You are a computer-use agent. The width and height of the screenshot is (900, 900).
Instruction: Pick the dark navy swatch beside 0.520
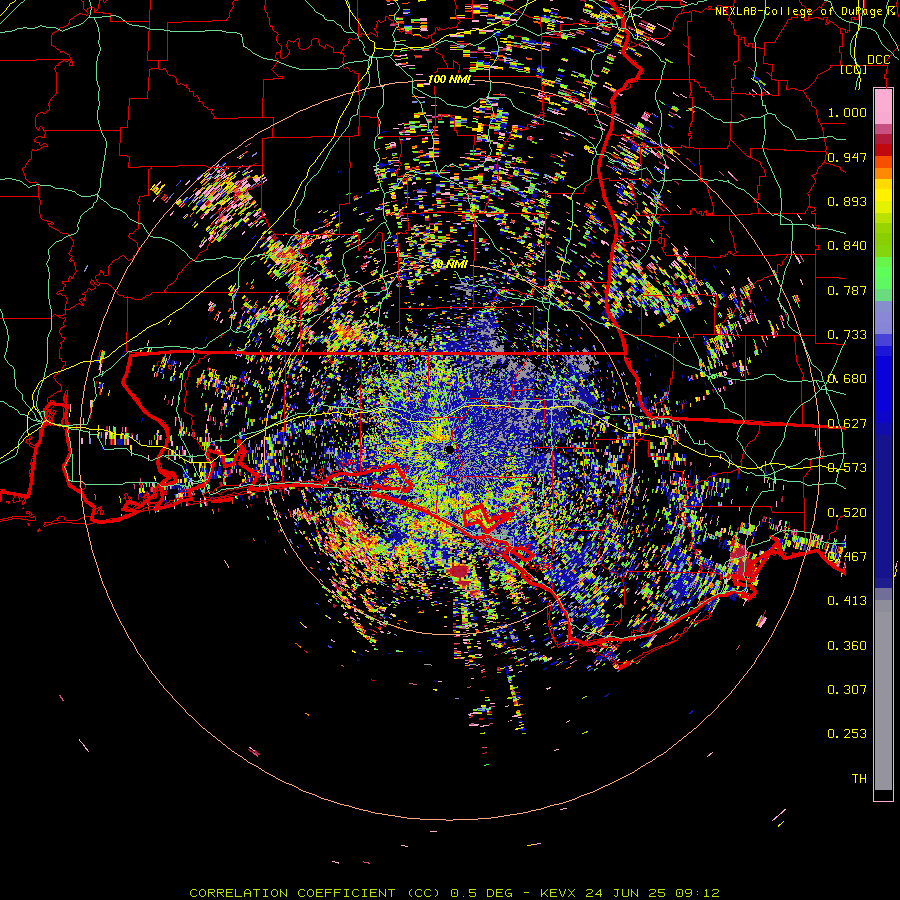point(883,511)
